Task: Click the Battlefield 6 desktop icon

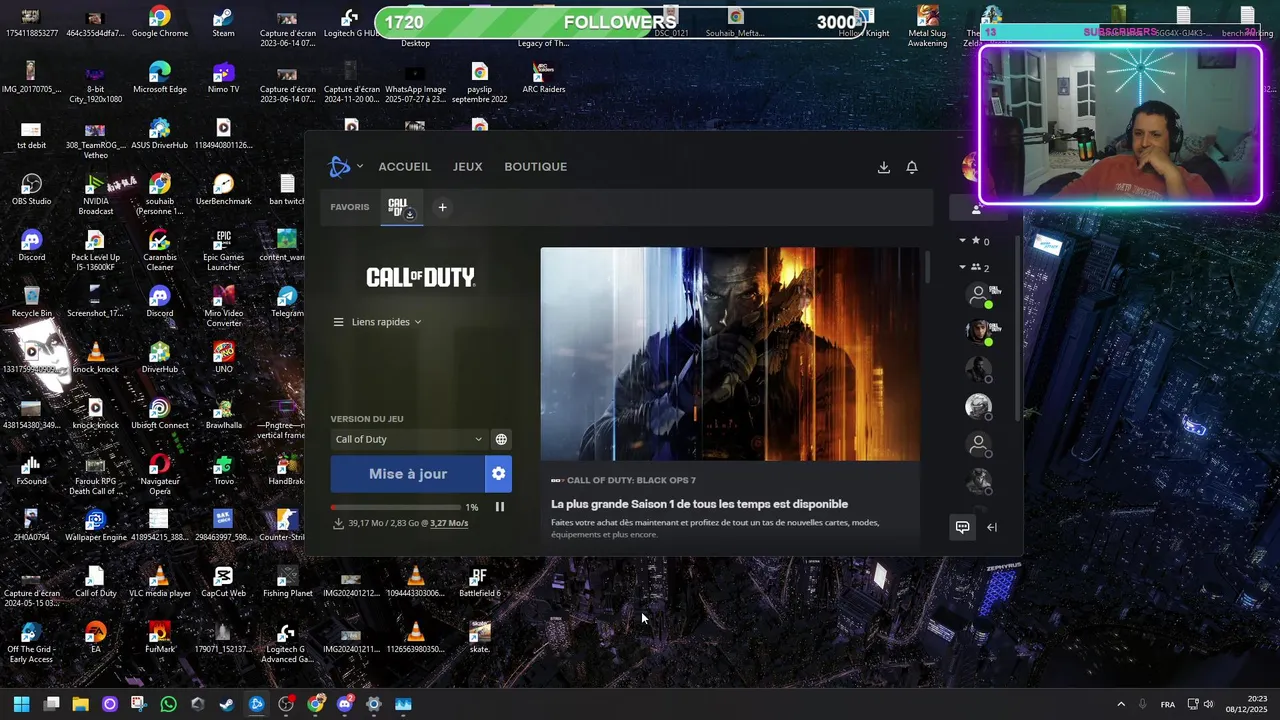Action: pos(479,582)
